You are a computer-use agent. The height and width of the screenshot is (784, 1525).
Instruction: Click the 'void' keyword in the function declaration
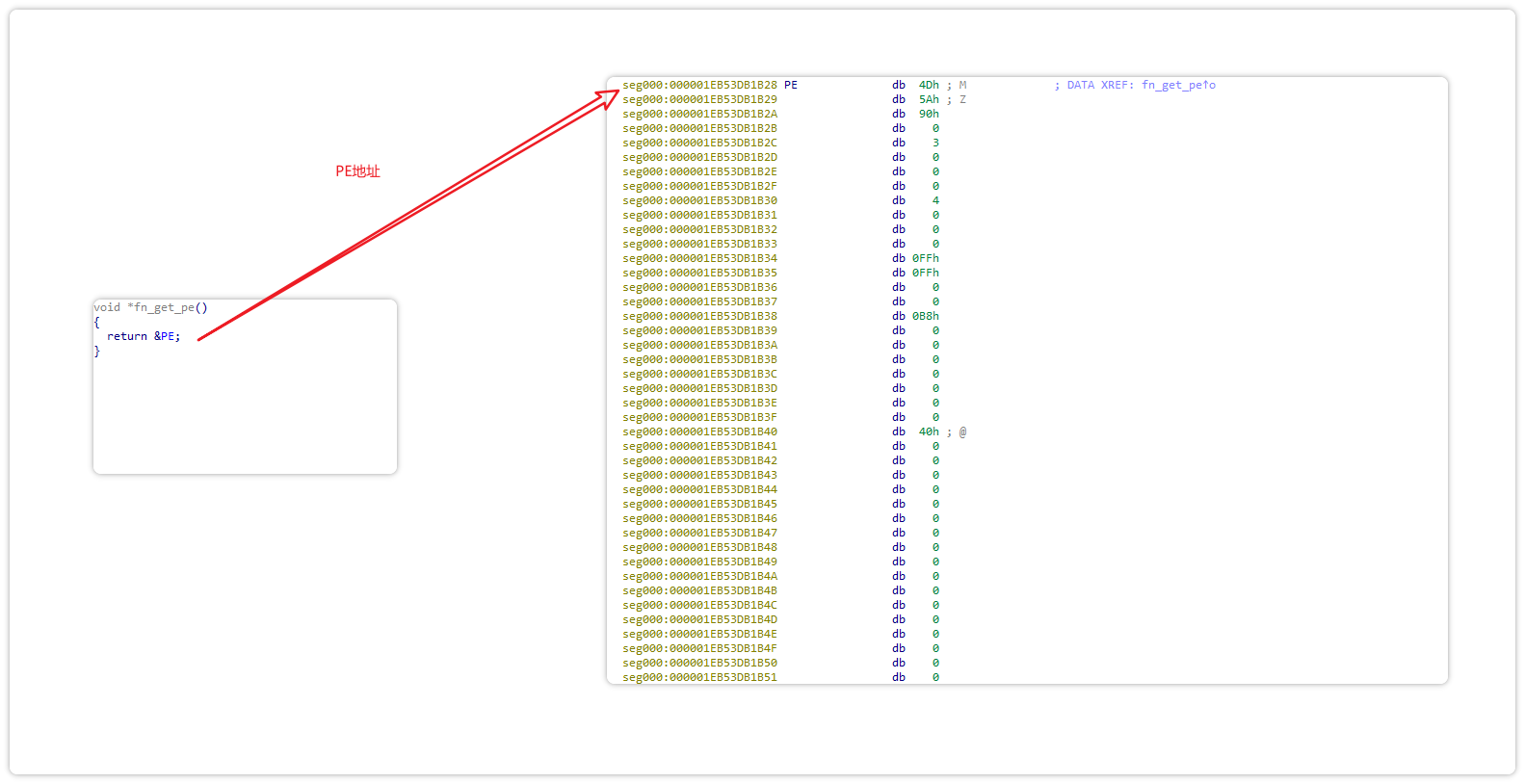(x=107, y=307)
